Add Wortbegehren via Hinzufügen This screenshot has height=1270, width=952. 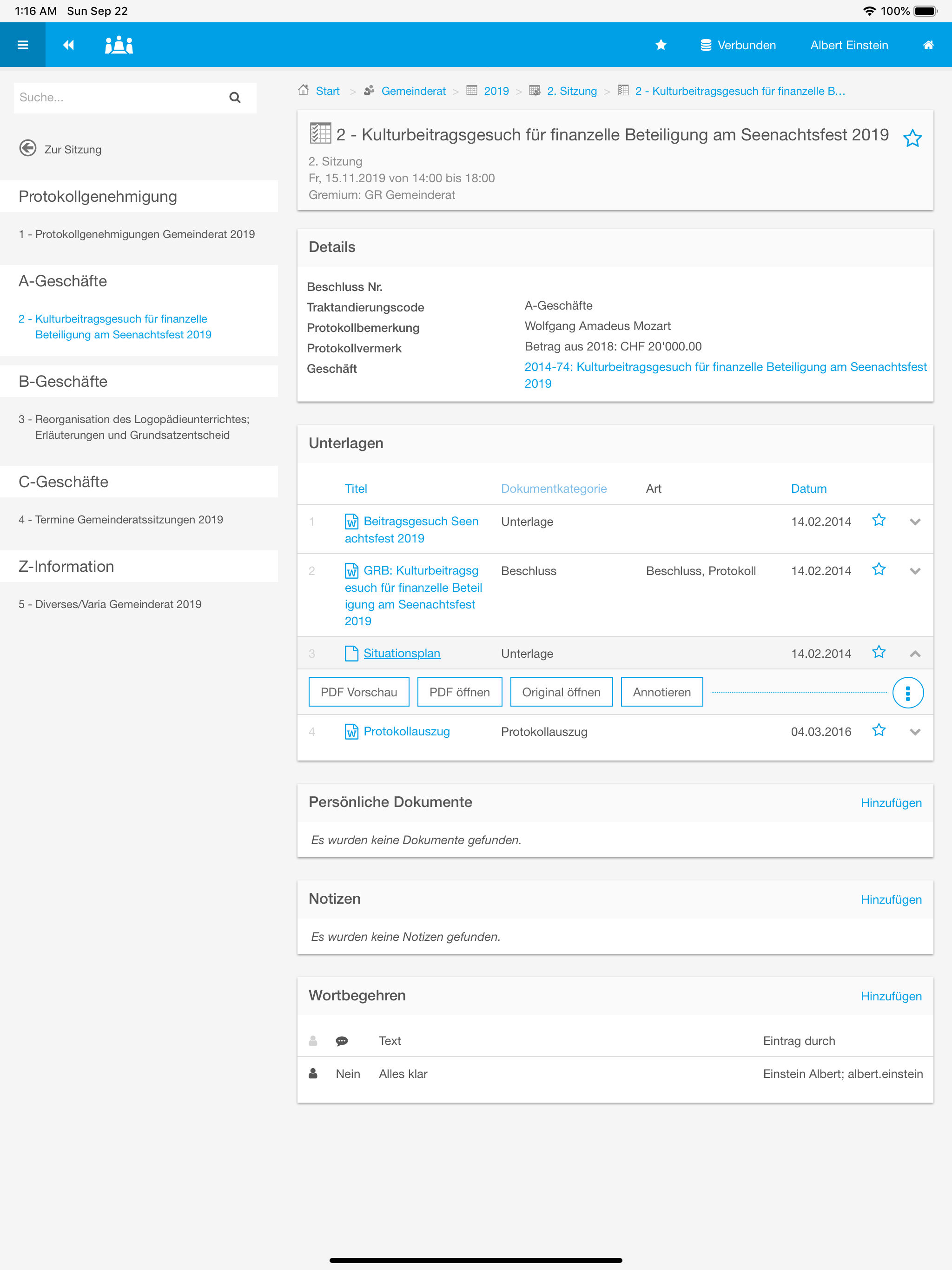tap(891, 996)
